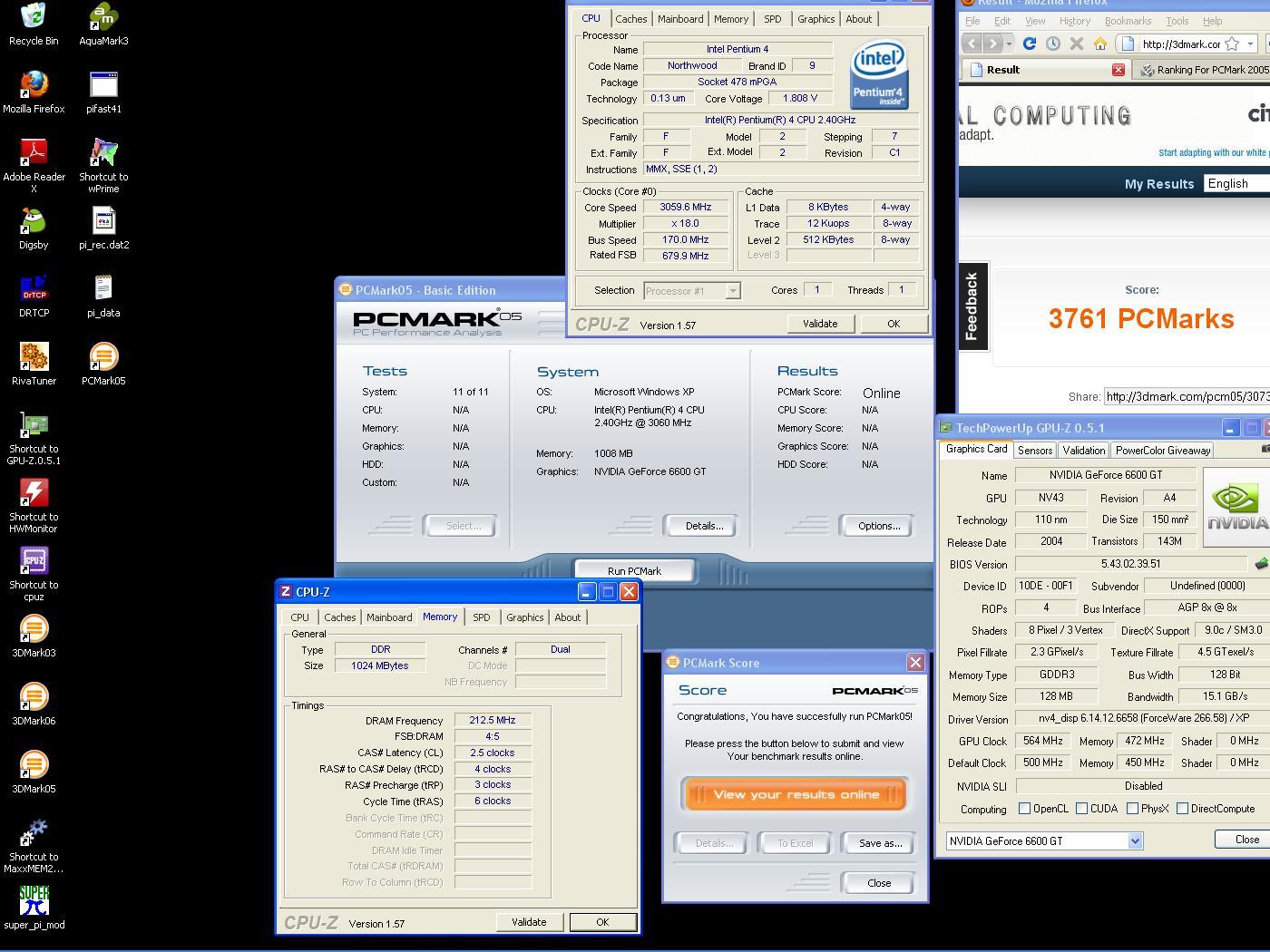Viewport: 1270px width, 952px height.
Task: Click Firefox history clock icon
Action: (1053, 44)
